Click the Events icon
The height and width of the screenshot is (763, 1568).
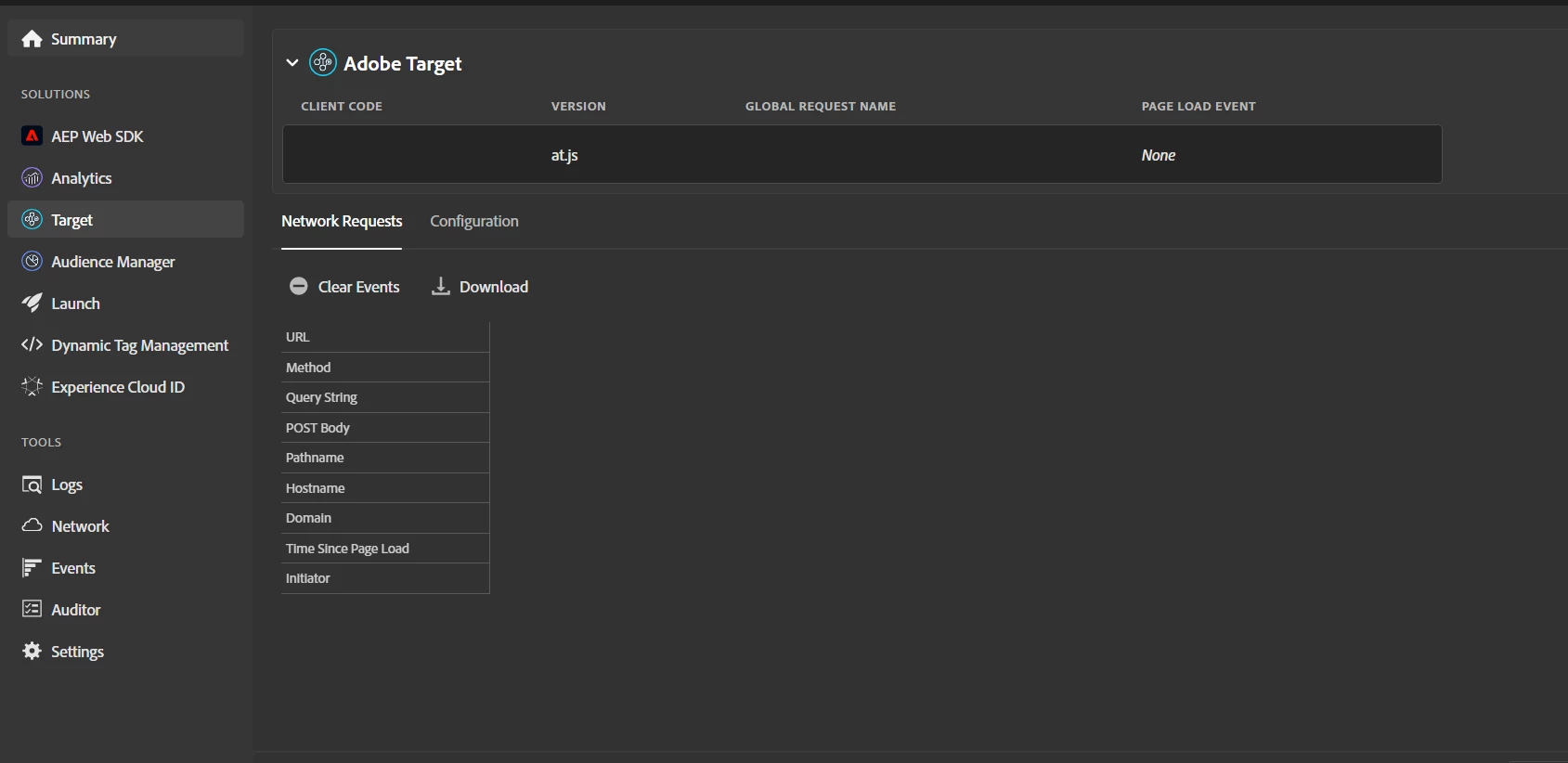(32, 568)
